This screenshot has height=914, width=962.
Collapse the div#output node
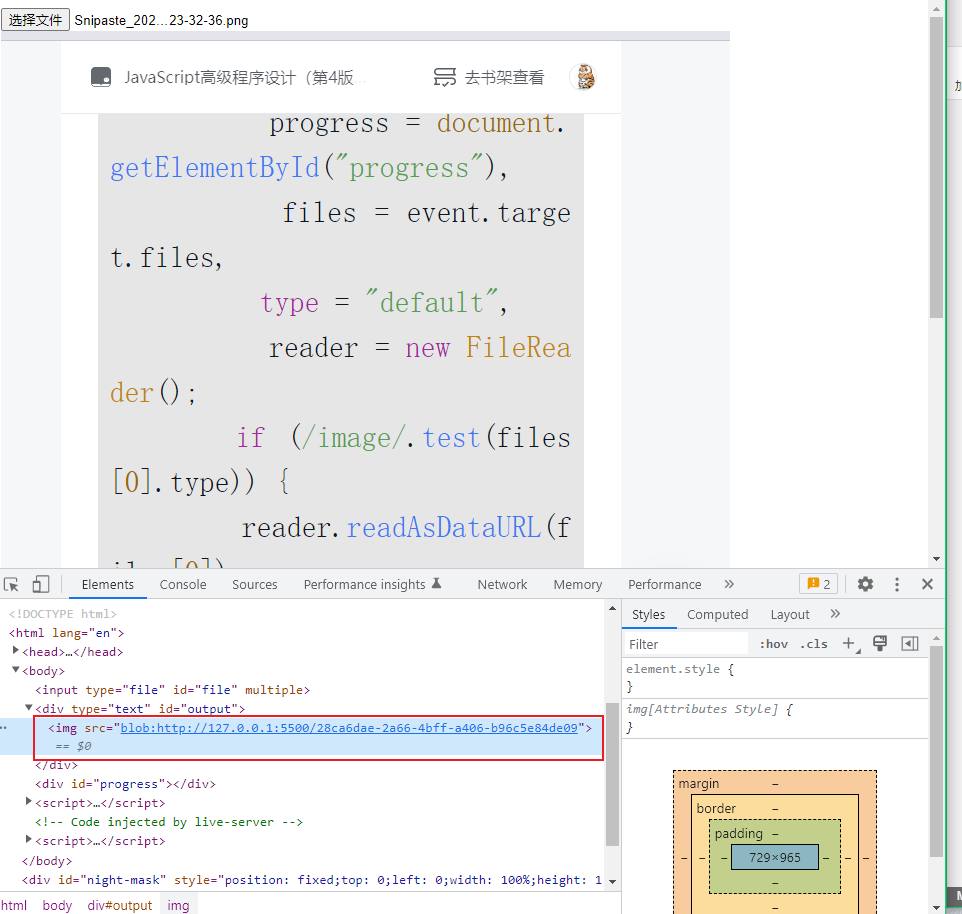click(28, 708)
